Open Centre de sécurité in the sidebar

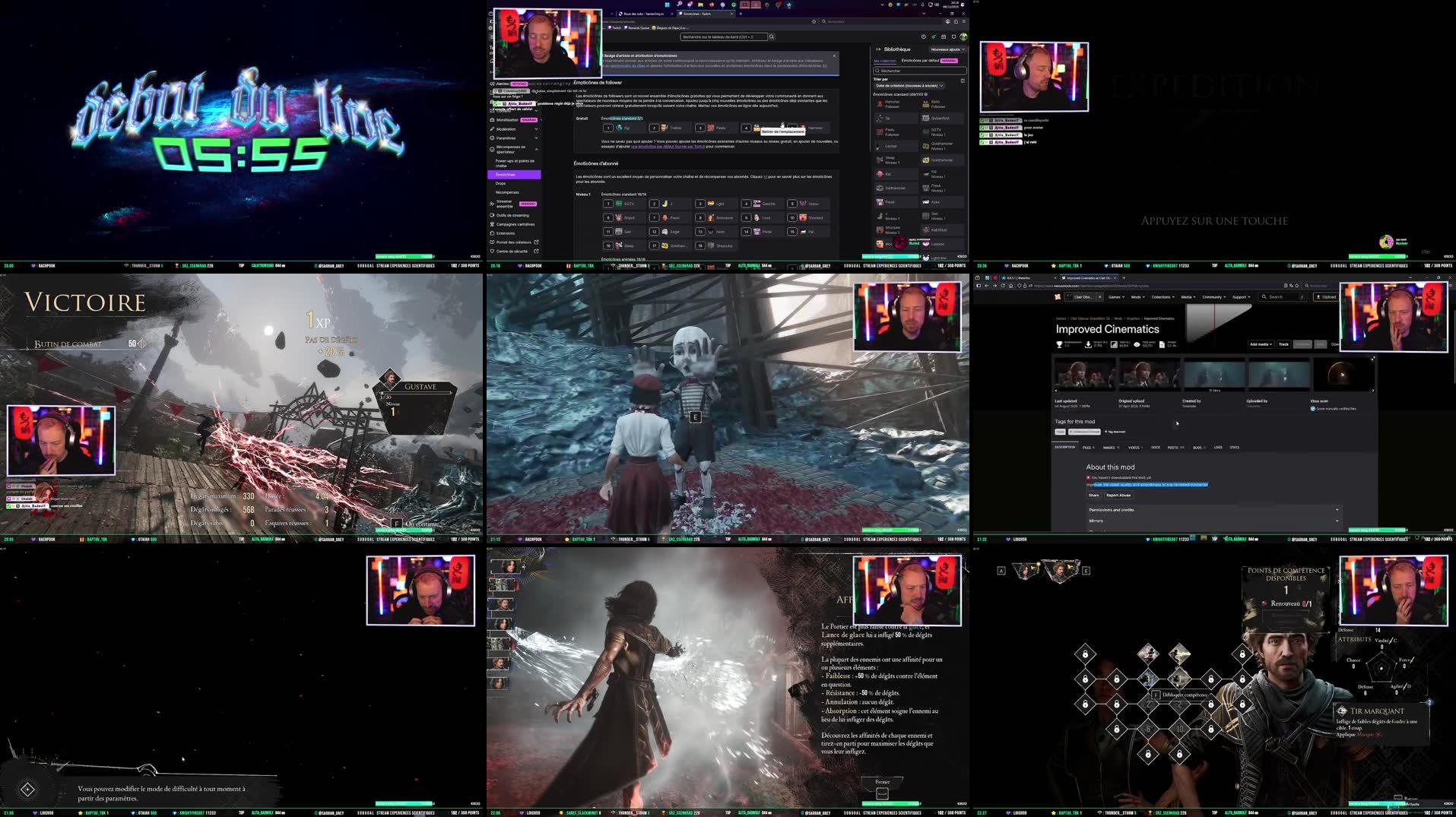coord(512,251)
